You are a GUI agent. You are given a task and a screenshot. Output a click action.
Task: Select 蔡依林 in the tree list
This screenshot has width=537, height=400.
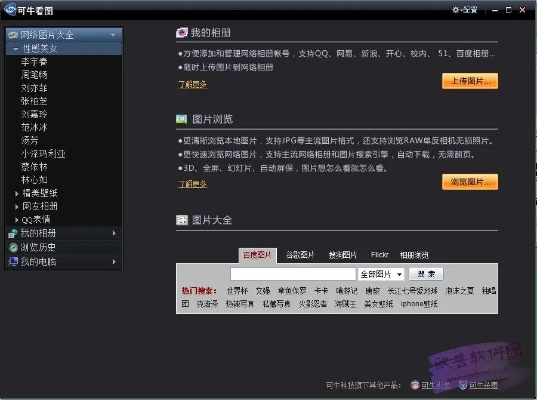[34, 167]
